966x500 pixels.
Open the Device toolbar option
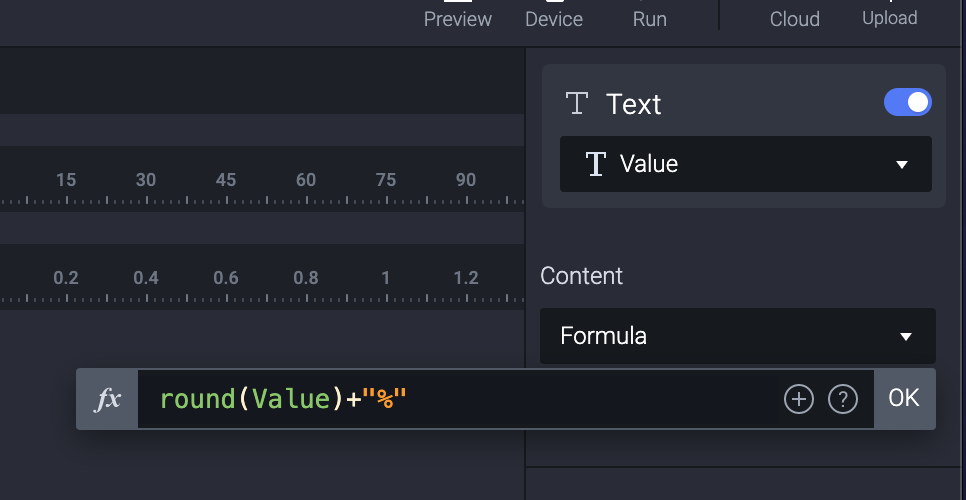click(x=554, y=15)
